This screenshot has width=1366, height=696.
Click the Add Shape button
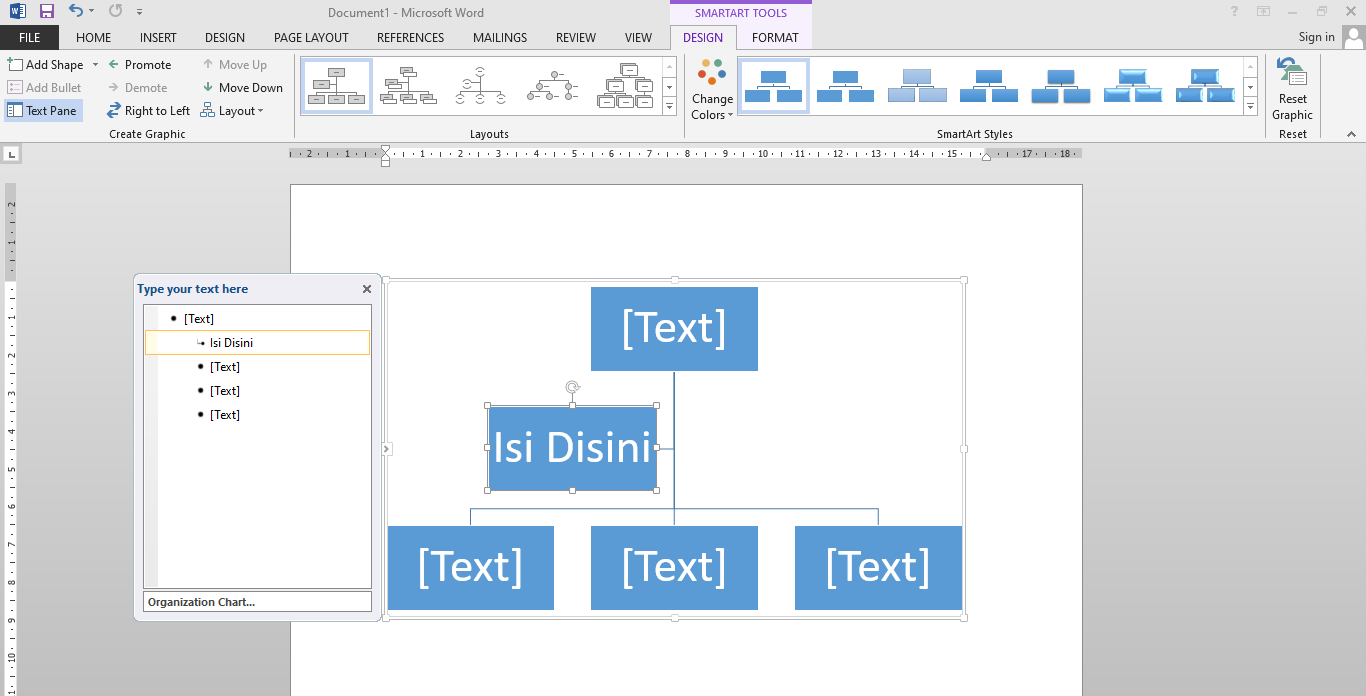47,64
